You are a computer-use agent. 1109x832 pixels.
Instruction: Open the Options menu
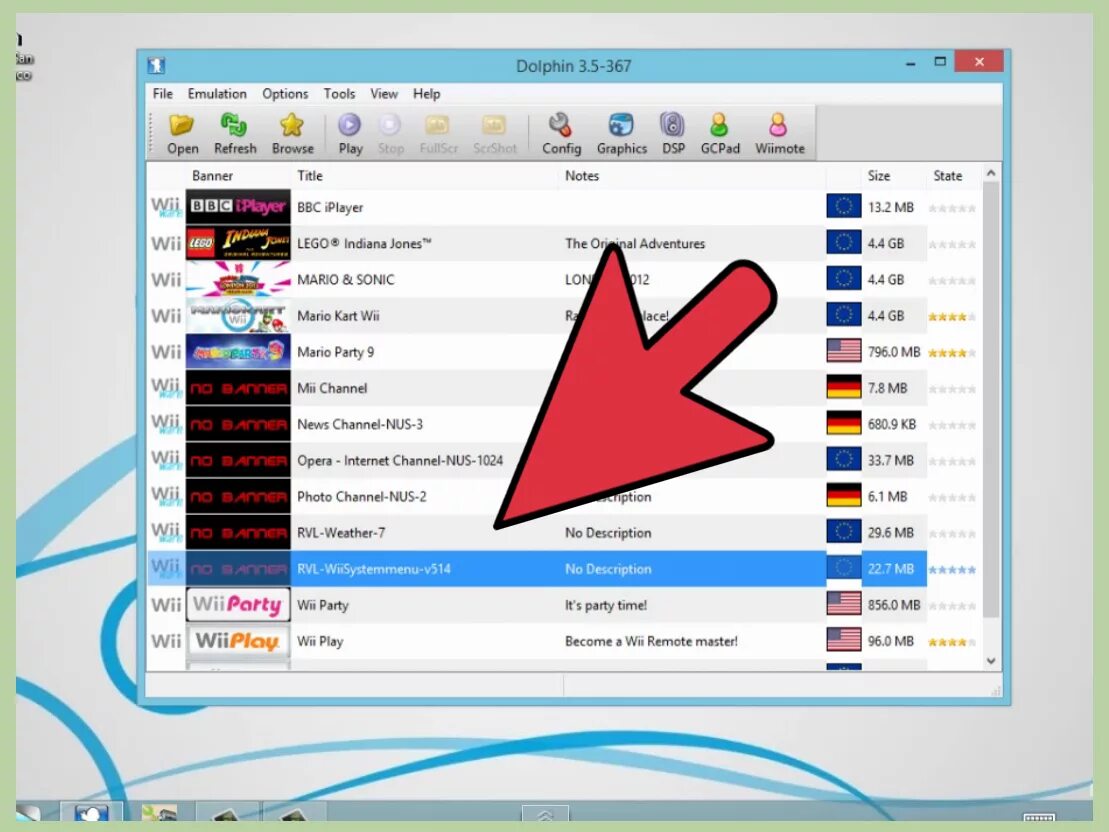click(x=285, y=94)
